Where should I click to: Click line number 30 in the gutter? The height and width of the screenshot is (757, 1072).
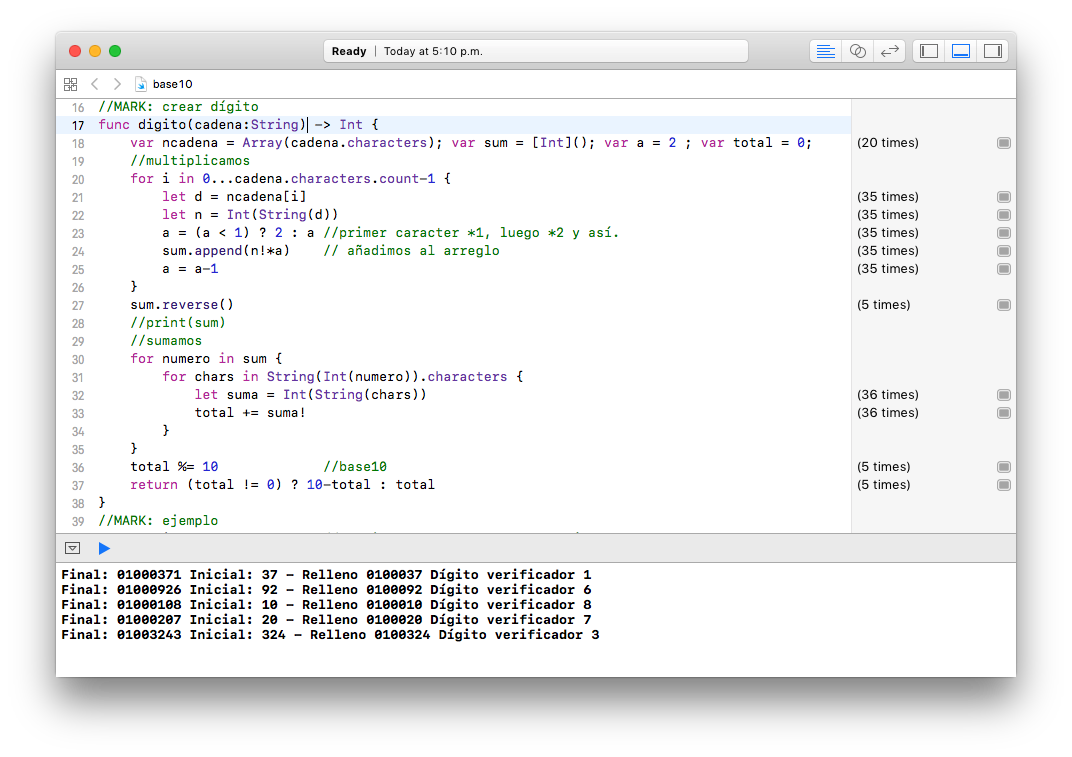pos(78,359)
